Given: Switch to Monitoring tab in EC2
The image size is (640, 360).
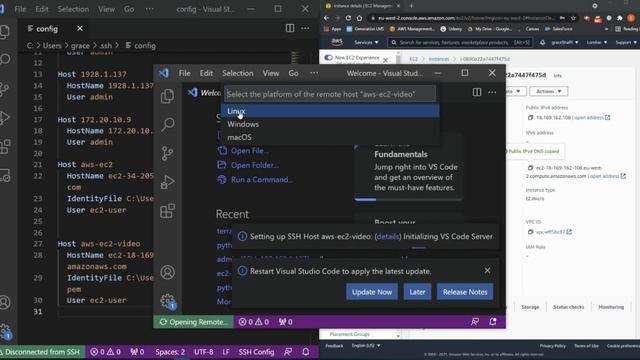Looking at the screenshot, I should point(611,307).
